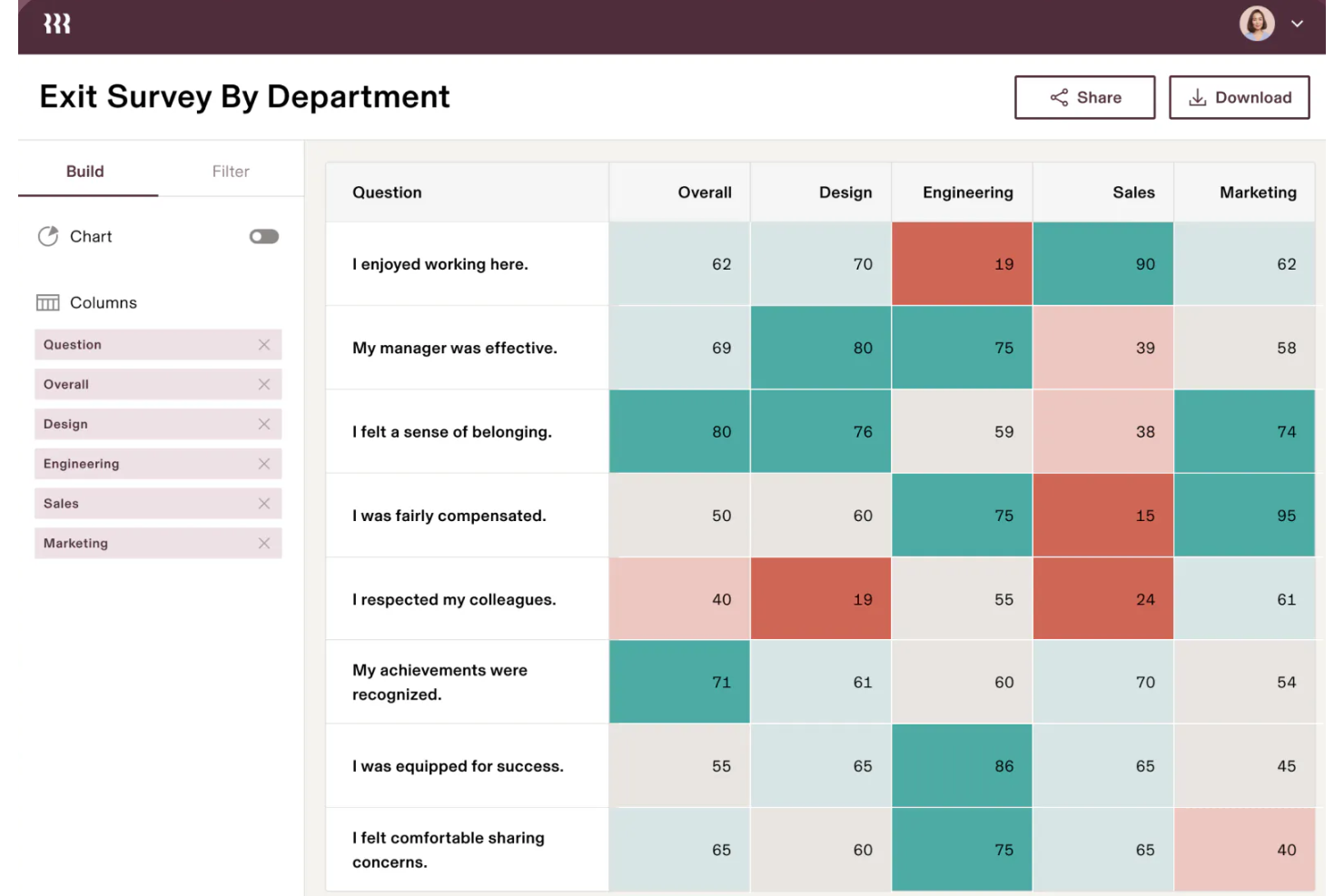
Task: Remove the Engineering column chip
Action: pos(264,464)
